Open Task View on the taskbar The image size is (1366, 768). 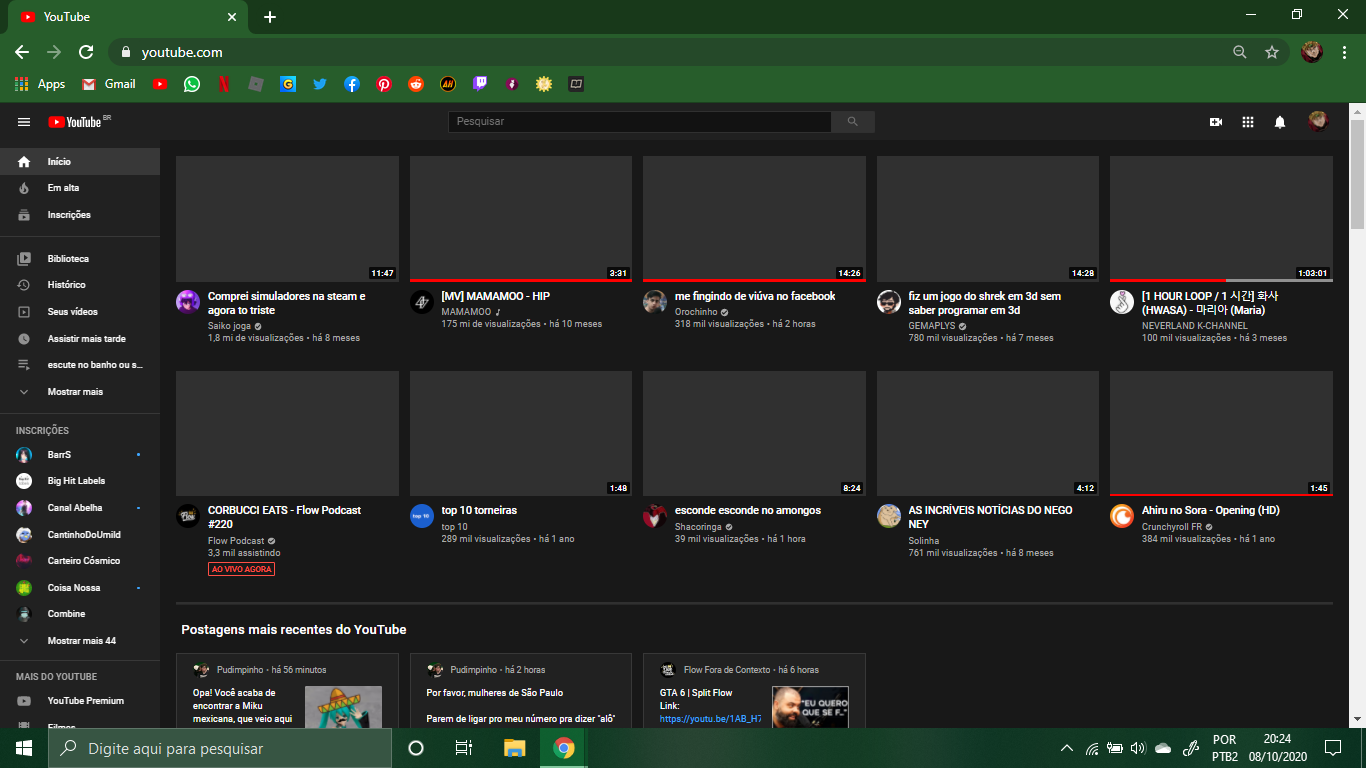(464, 748)
